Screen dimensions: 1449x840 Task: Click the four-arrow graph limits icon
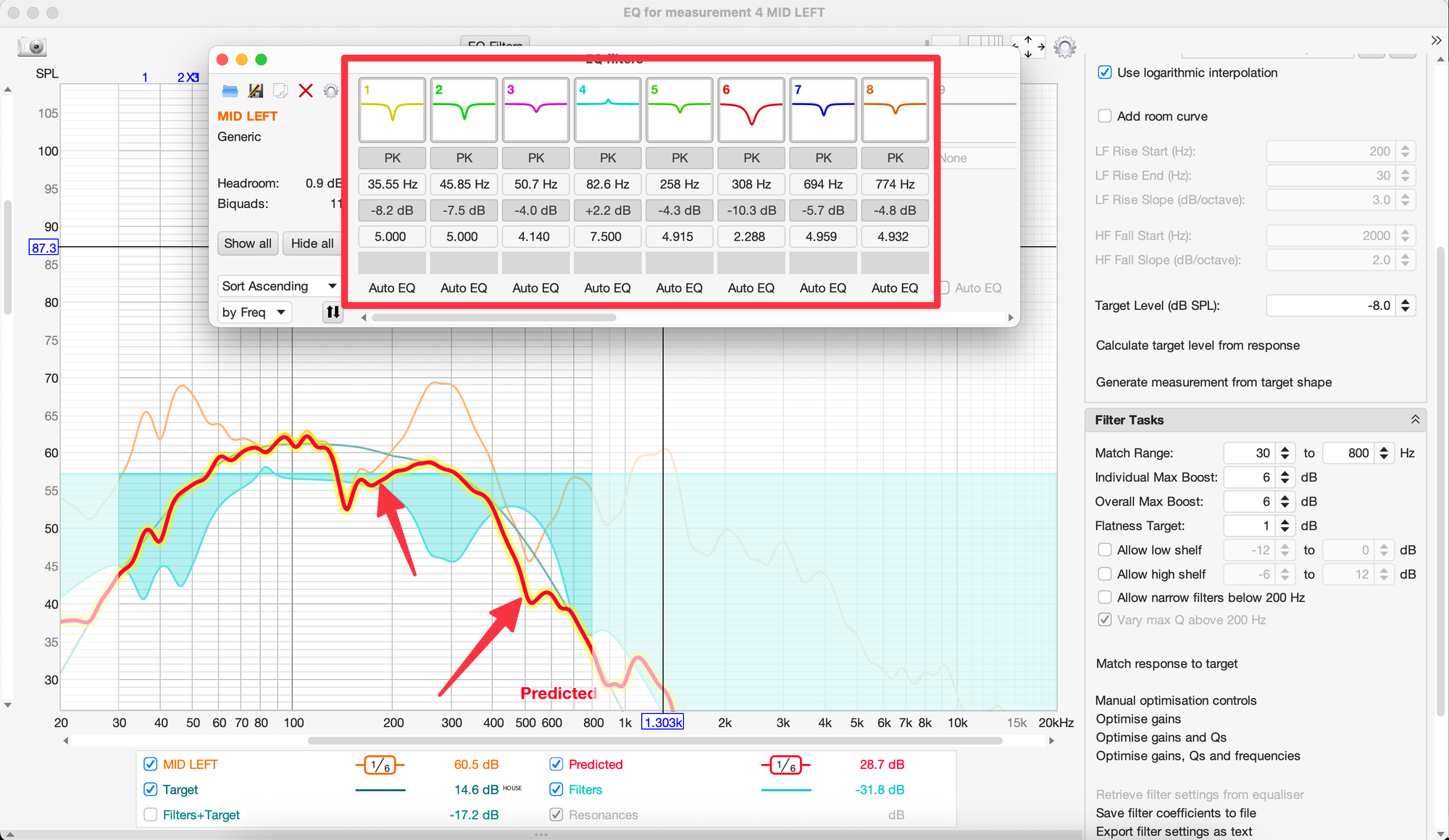coord(1029,47)
